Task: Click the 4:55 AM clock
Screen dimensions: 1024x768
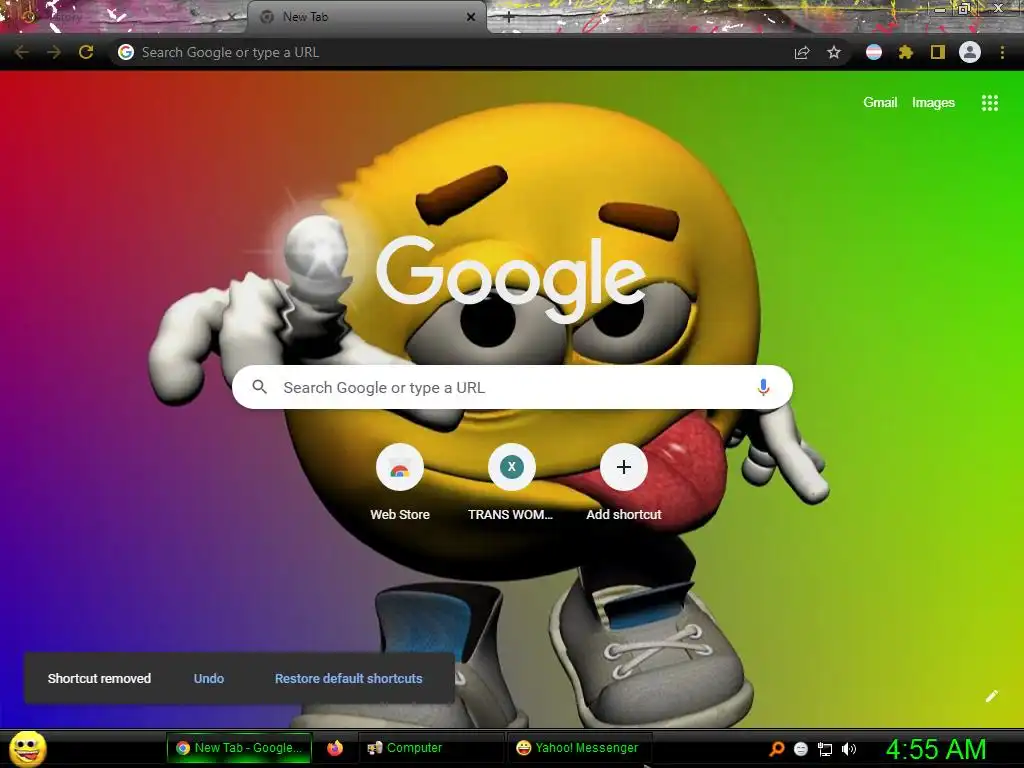Action: click(936, 749)
